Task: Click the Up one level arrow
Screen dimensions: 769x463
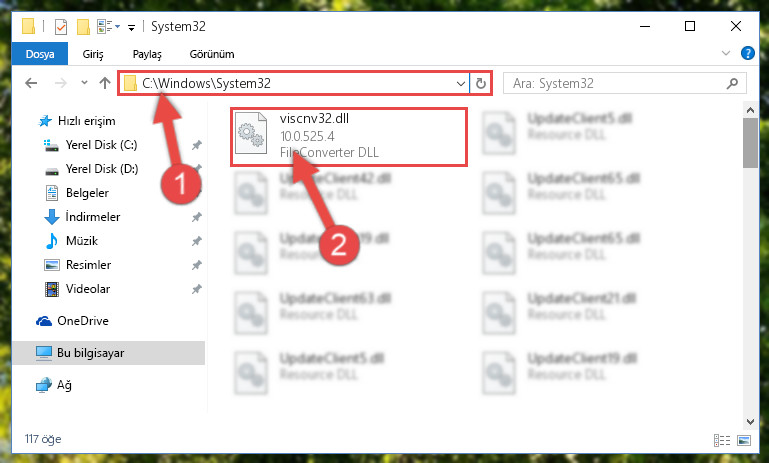Action: (x=104, y=83)
